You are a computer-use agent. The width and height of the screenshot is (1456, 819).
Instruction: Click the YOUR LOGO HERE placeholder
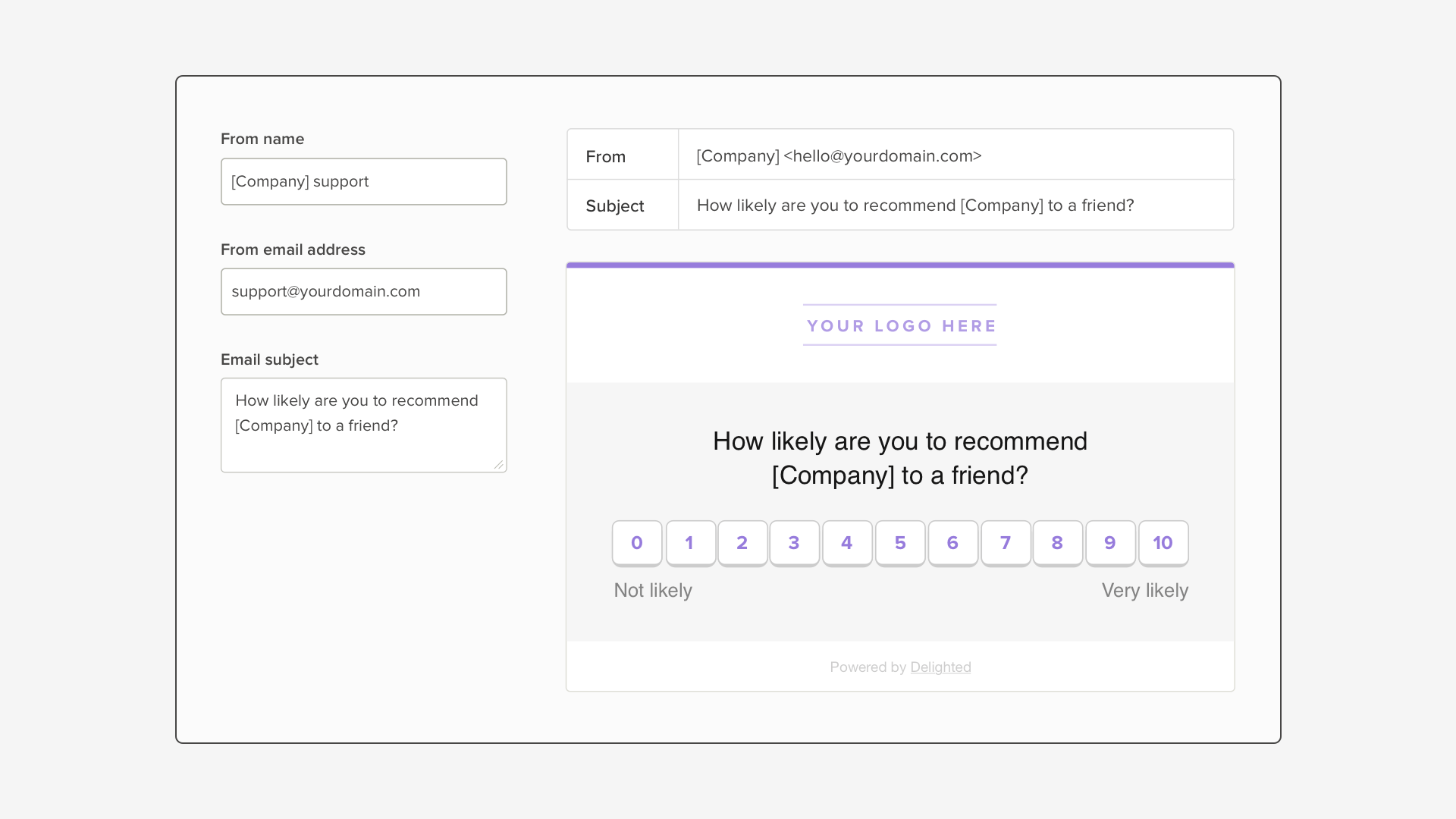pyautogui.click(x=901, y=326)
